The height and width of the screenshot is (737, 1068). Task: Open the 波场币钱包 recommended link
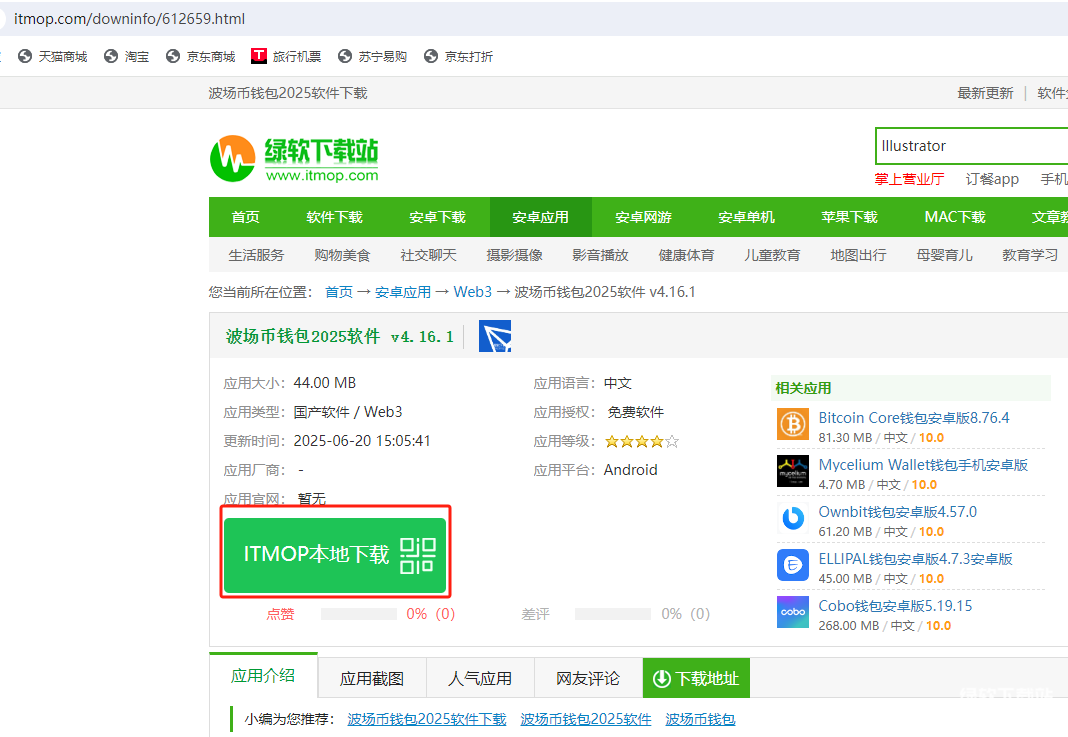(700, 719)
